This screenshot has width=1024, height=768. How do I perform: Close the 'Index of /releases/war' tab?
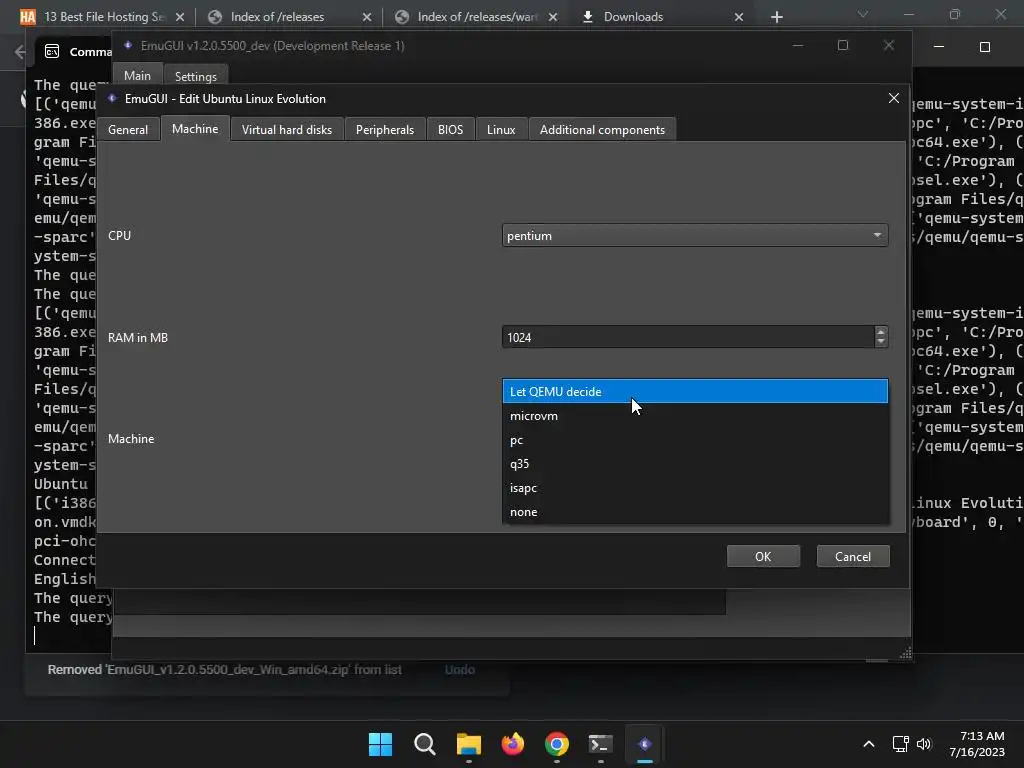click(x=553, y=17)
